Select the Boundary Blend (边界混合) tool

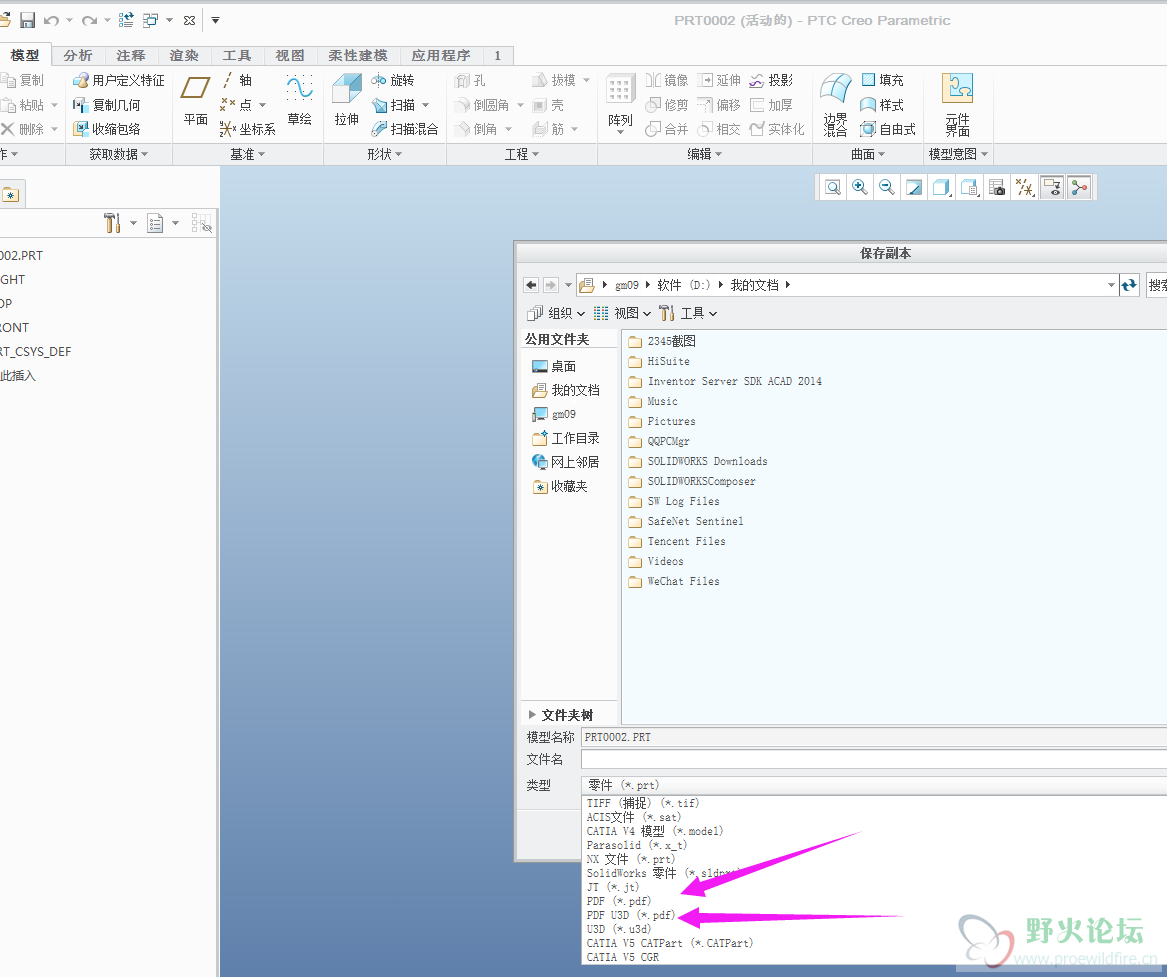click(x=836, y=105)
